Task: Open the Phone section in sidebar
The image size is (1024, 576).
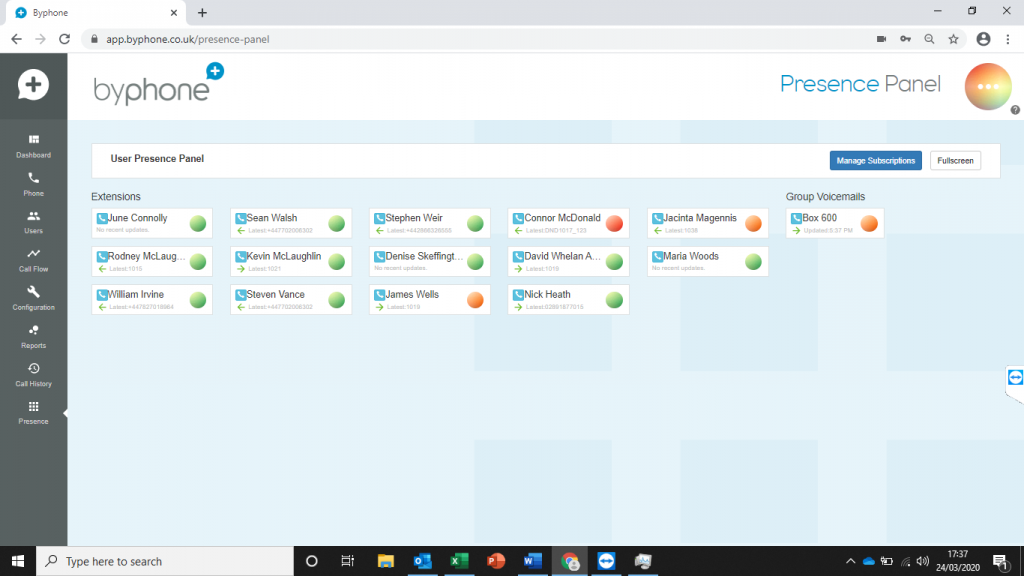Action: pyautogui.click(x=33, y=184)
